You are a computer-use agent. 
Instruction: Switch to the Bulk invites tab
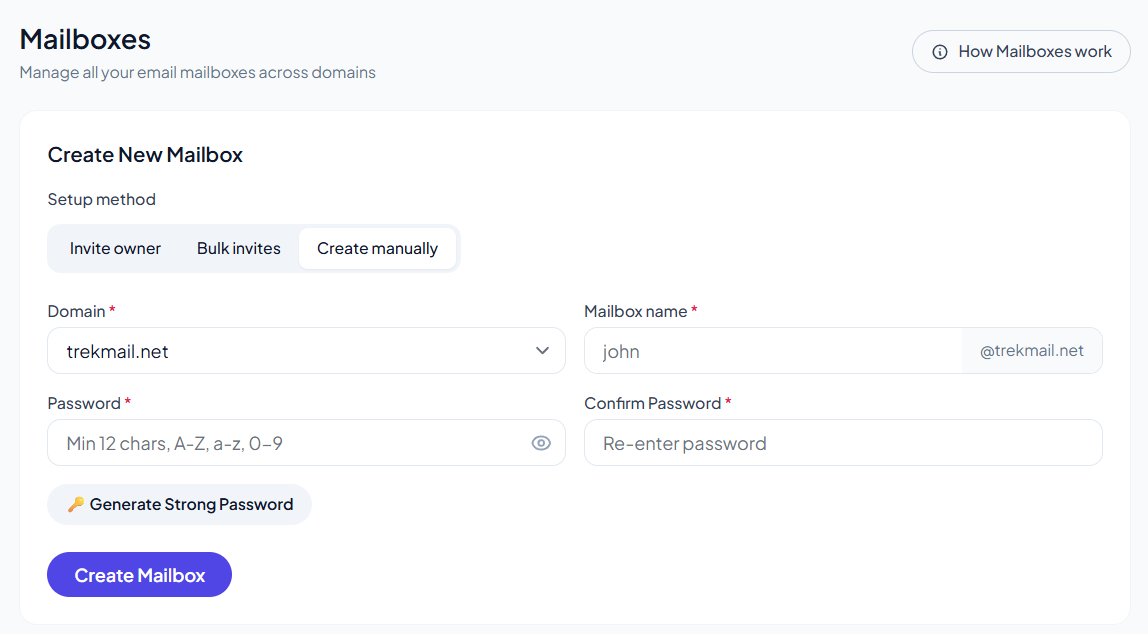[x=238, y=248]
